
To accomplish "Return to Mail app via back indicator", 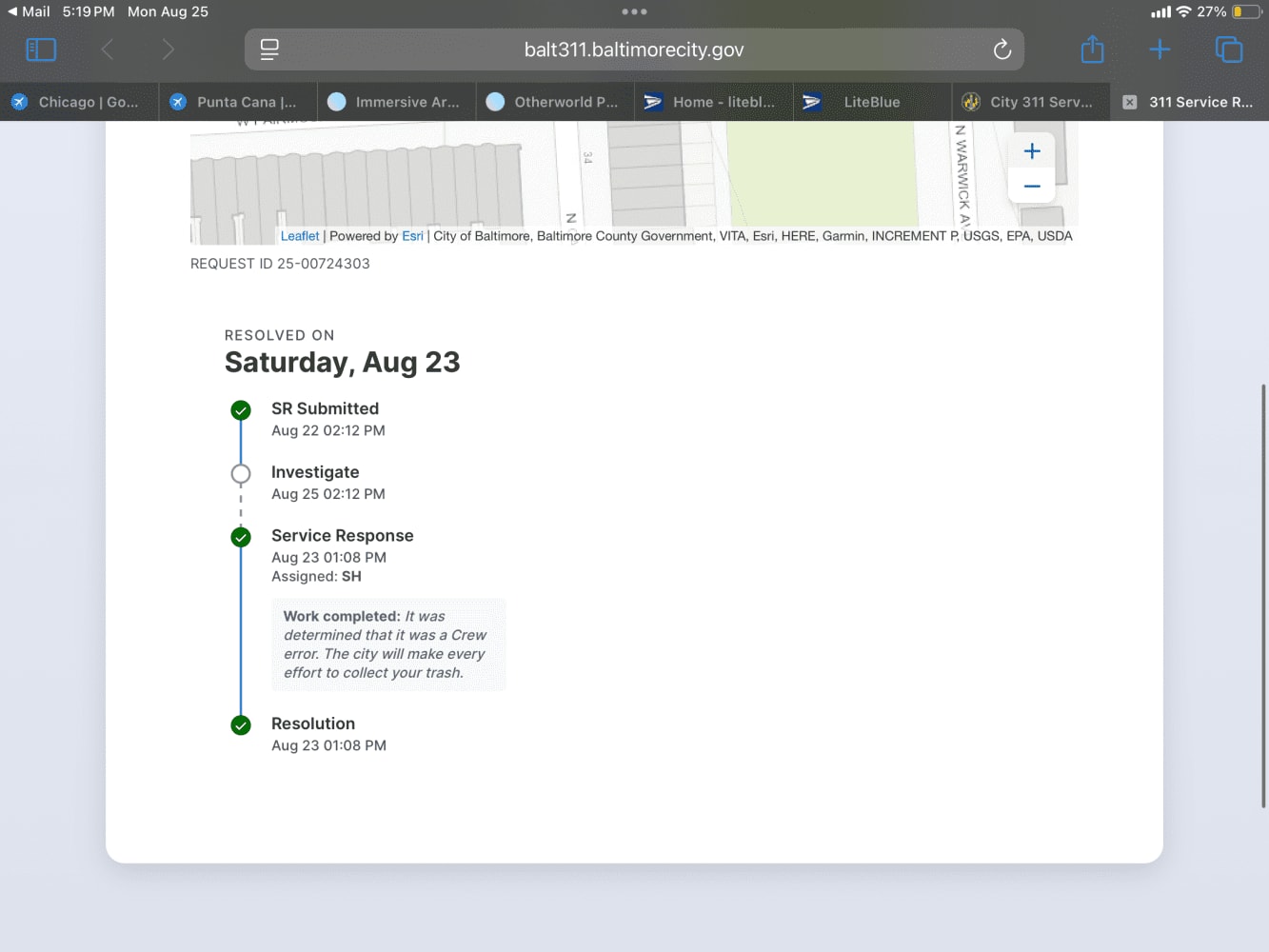I will click(29, 11).
